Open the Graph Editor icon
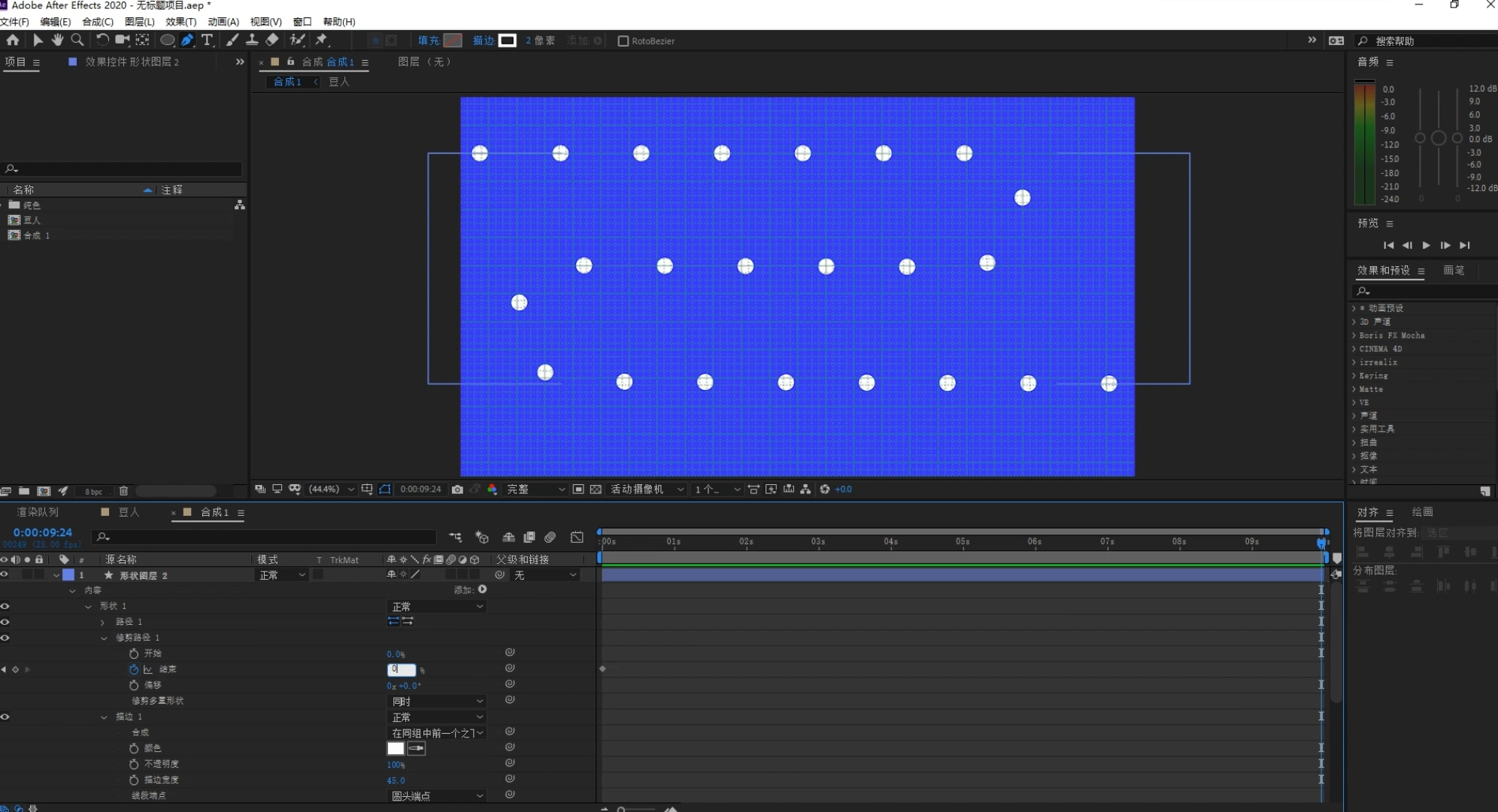This screenshot has height=812, width=1498. point(577,538)
